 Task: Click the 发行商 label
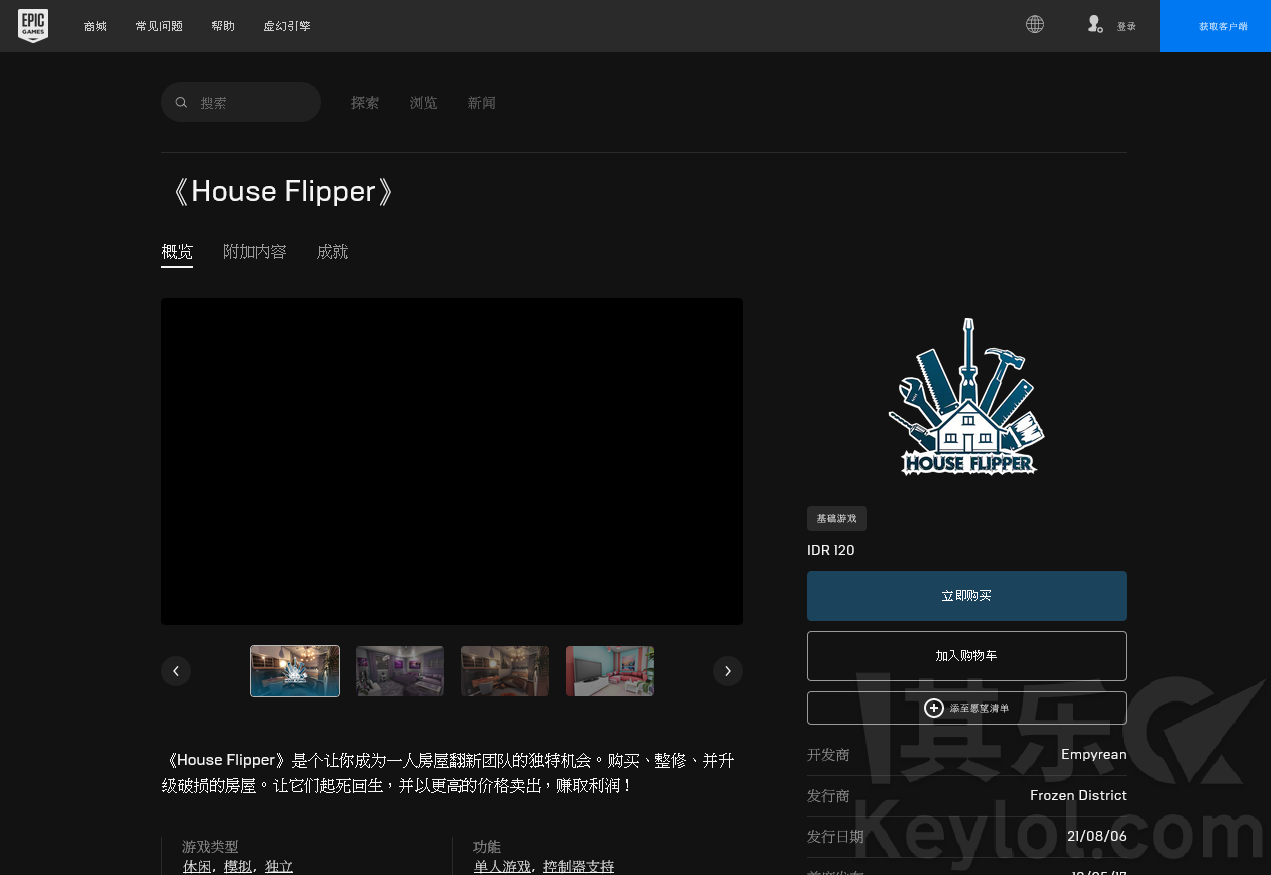pos(828,796)
